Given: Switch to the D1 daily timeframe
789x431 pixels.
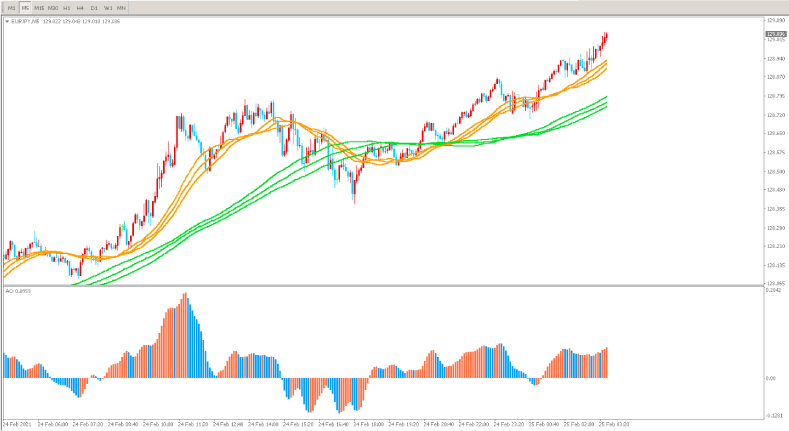Looking at the screenshot, I should point(94,7).
